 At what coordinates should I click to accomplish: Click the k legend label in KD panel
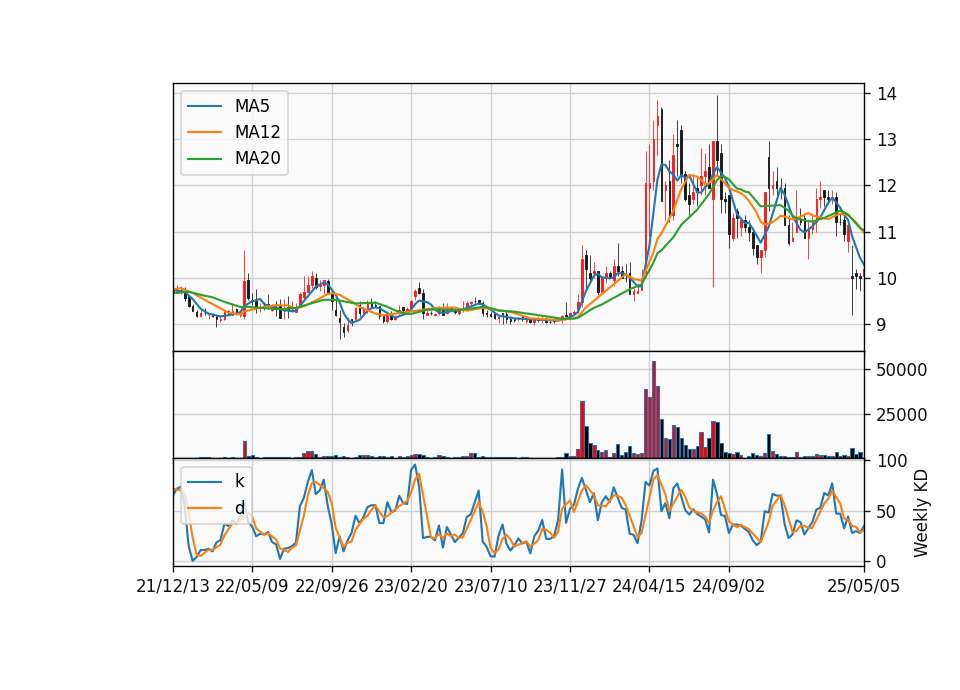239,481
